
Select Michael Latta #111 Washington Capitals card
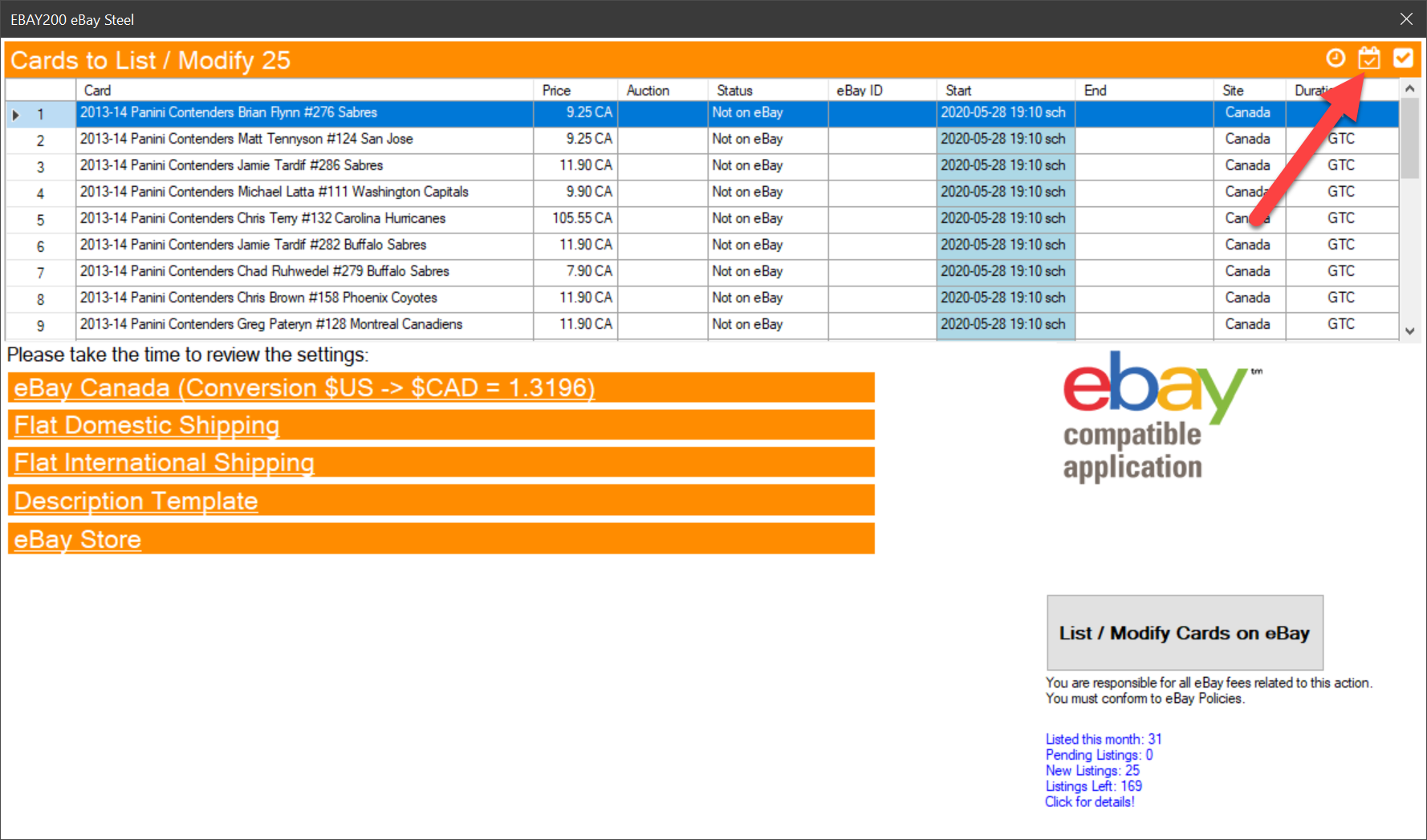(305, 193)
